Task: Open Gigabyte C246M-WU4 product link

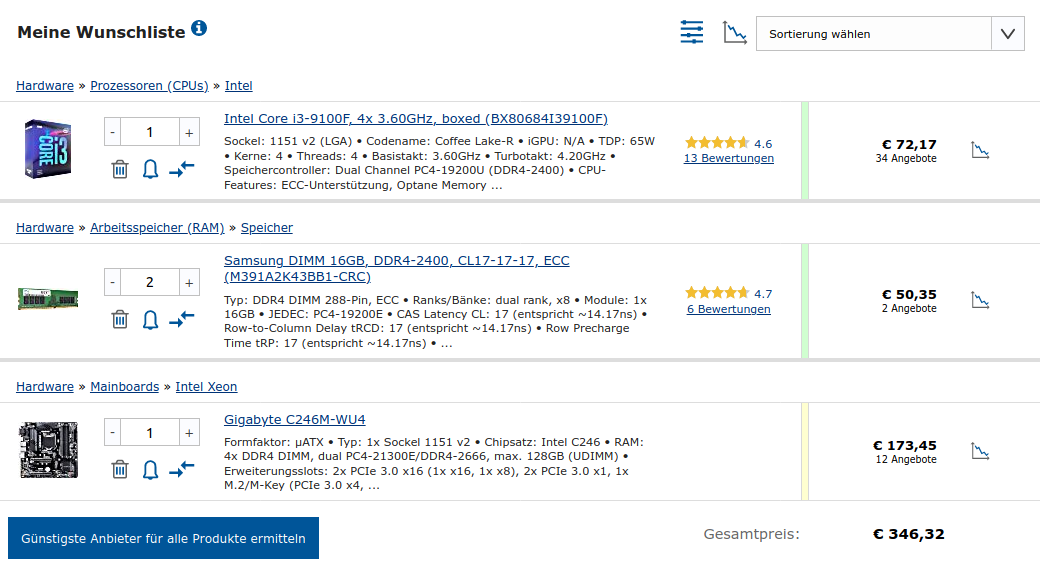Action: (294, 420)
